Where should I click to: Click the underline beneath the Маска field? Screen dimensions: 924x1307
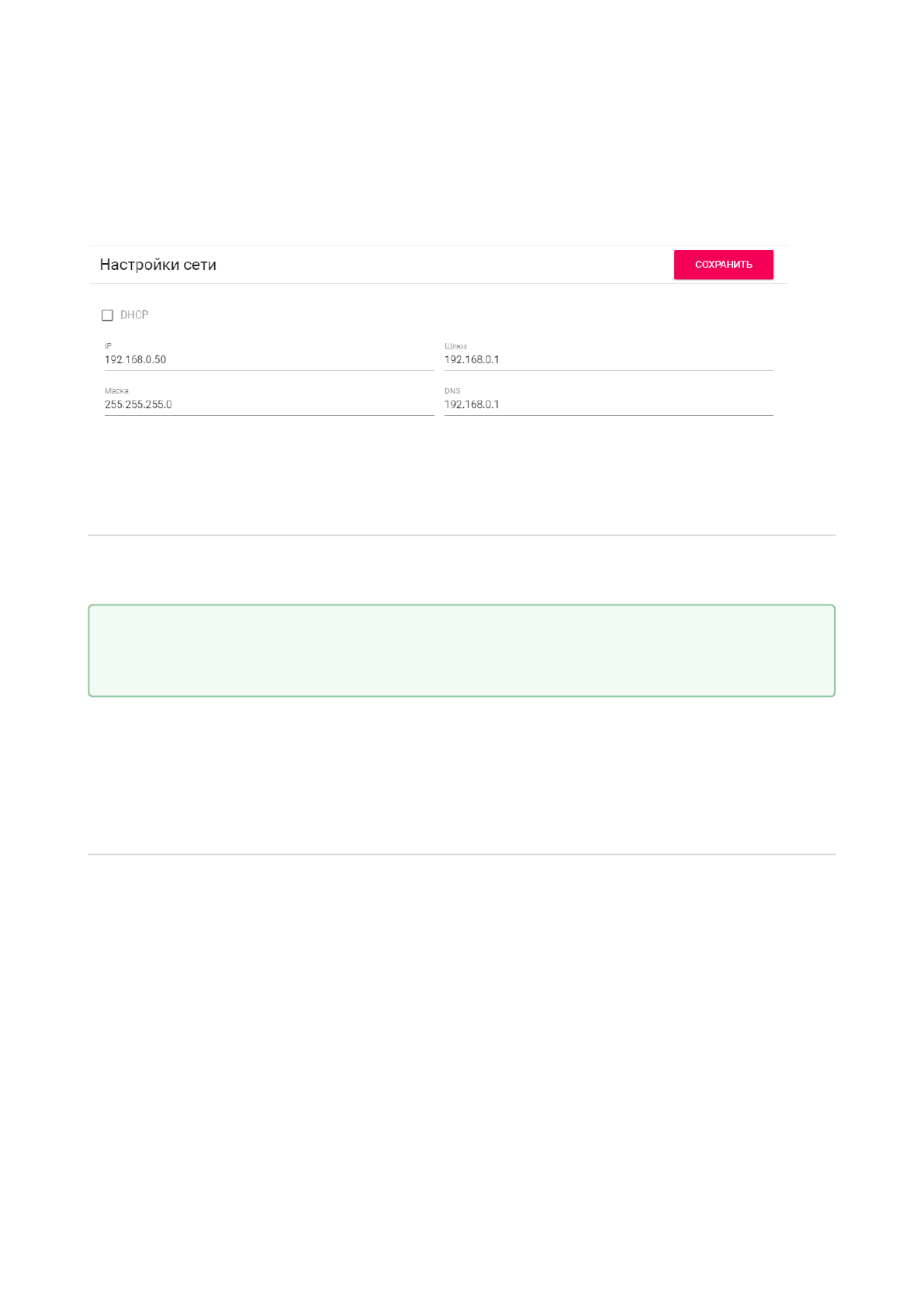[268, 416]
